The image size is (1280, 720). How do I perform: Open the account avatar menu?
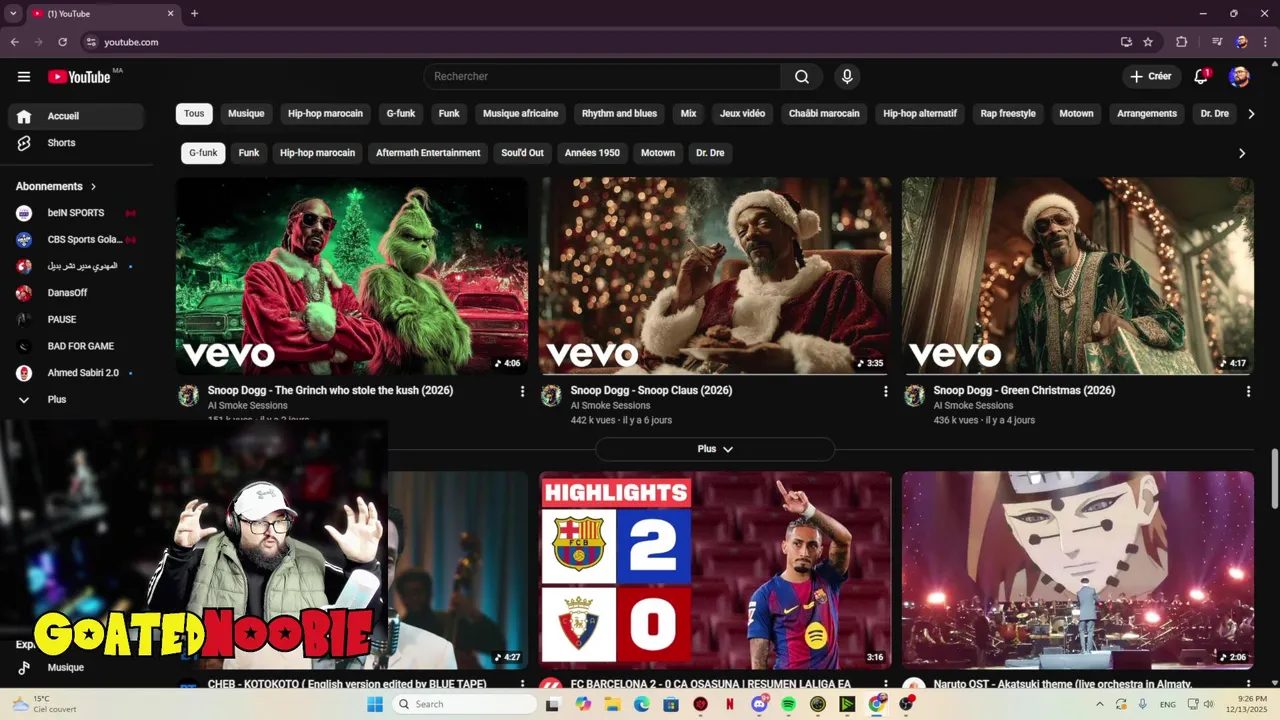[x=1239, y=77]
